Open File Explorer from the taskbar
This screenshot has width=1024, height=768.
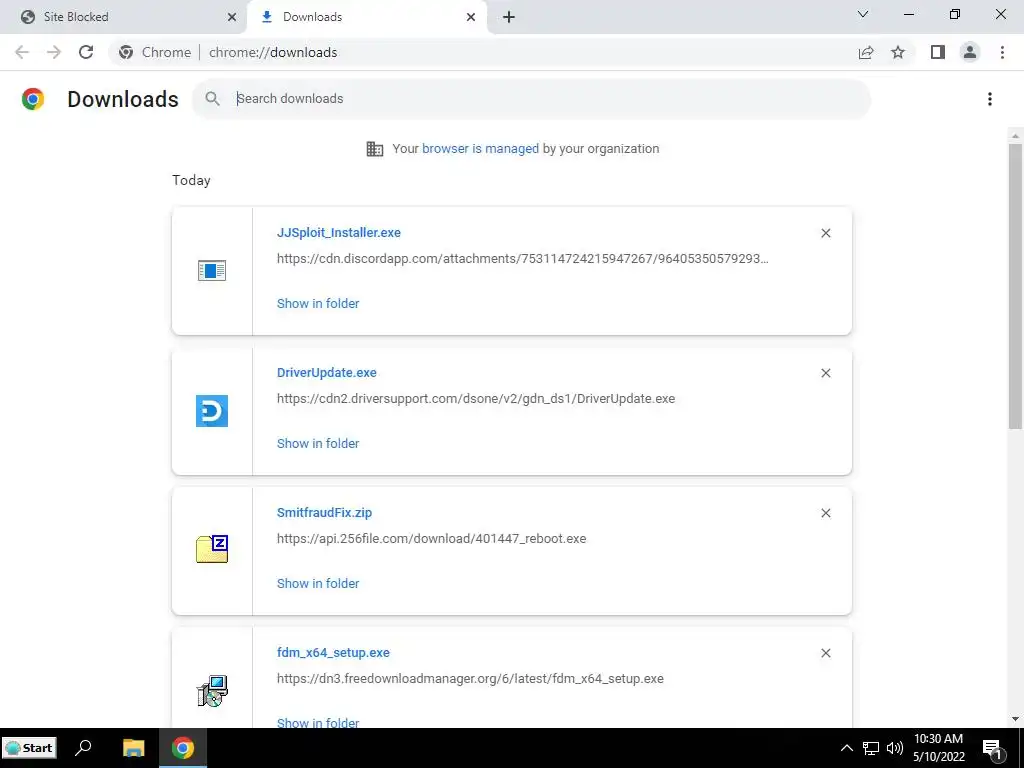[x=134, y=748]
